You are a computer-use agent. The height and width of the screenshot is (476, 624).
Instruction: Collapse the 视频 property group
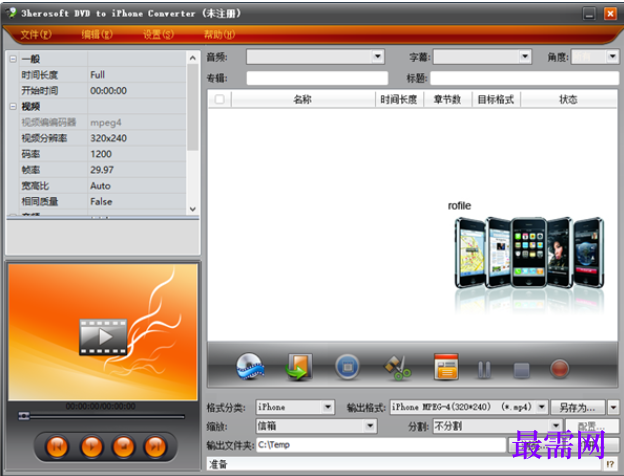pyautogui.click(x=13, y=106)
